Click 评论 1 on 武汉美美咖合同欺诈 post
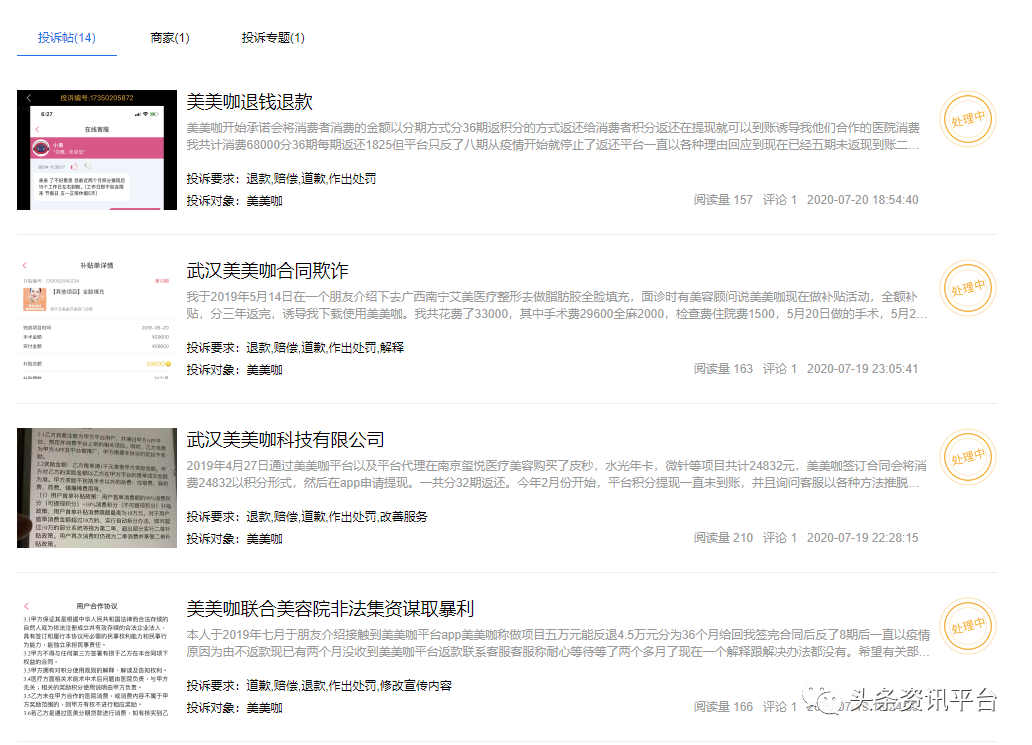 click(779, 369)
